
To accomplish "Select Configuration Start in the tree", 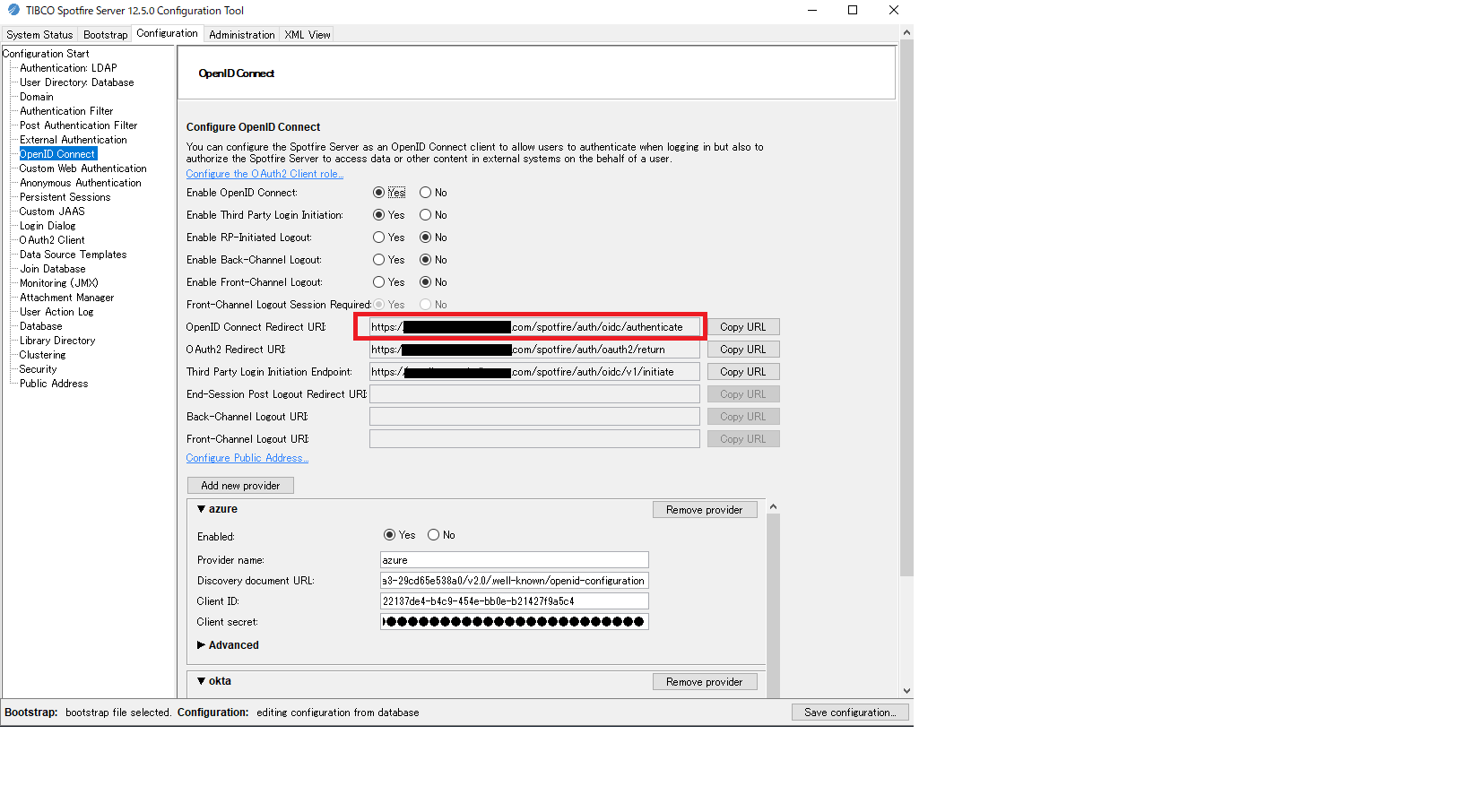I will (x=46, y=54).
